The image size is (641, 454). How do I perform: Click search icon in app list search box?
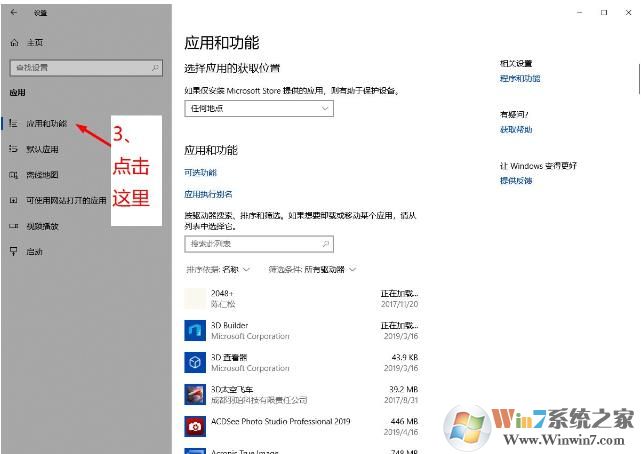point(325,244)
